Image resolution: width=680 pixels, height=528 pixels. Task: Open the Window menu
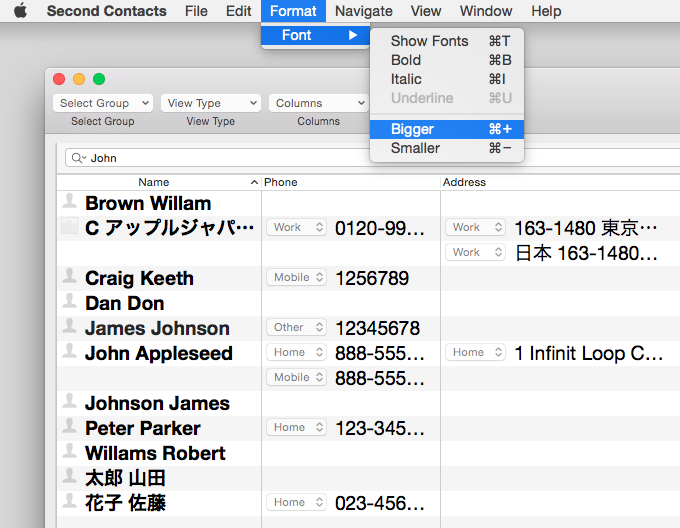point(486,11)
